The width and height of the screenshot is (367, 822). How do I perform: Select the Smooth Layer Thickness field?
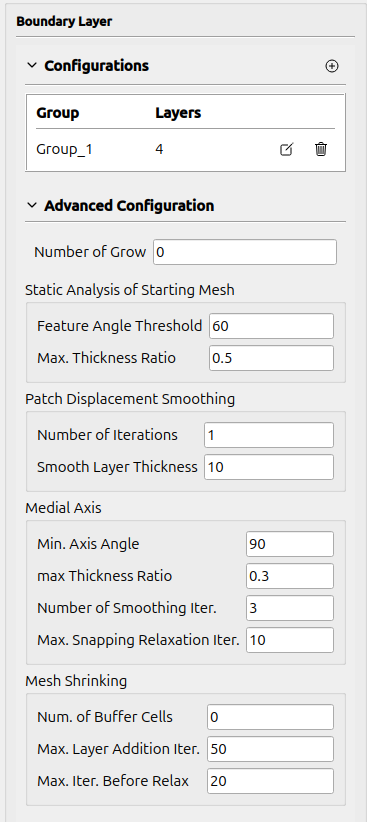pos(269,467)
